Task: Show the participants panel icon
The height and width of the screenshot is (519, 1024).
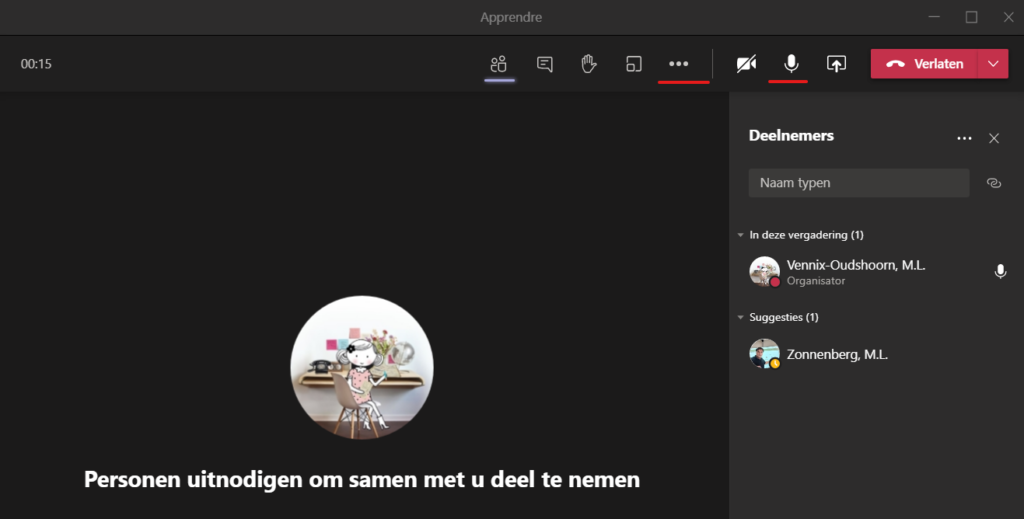Action: pos(498,64)
